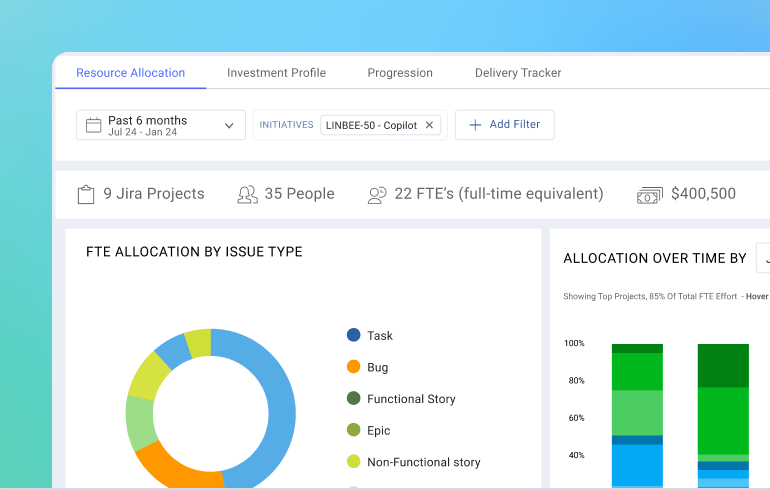
Task: Click the light green donut chart segment
Action: tap(139, 422)
